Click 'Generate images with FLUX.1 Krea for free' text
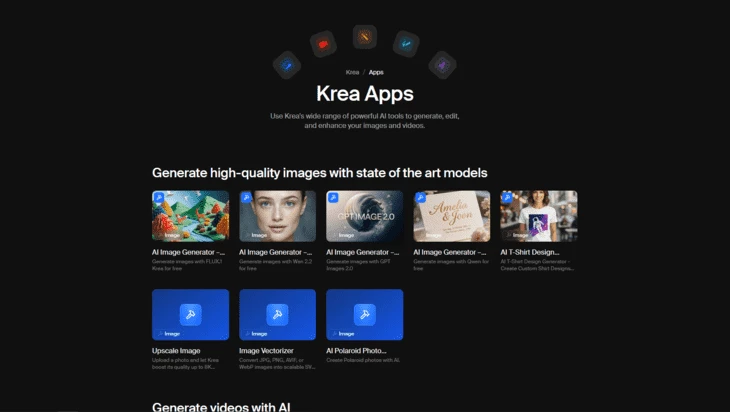 point(187,265)
